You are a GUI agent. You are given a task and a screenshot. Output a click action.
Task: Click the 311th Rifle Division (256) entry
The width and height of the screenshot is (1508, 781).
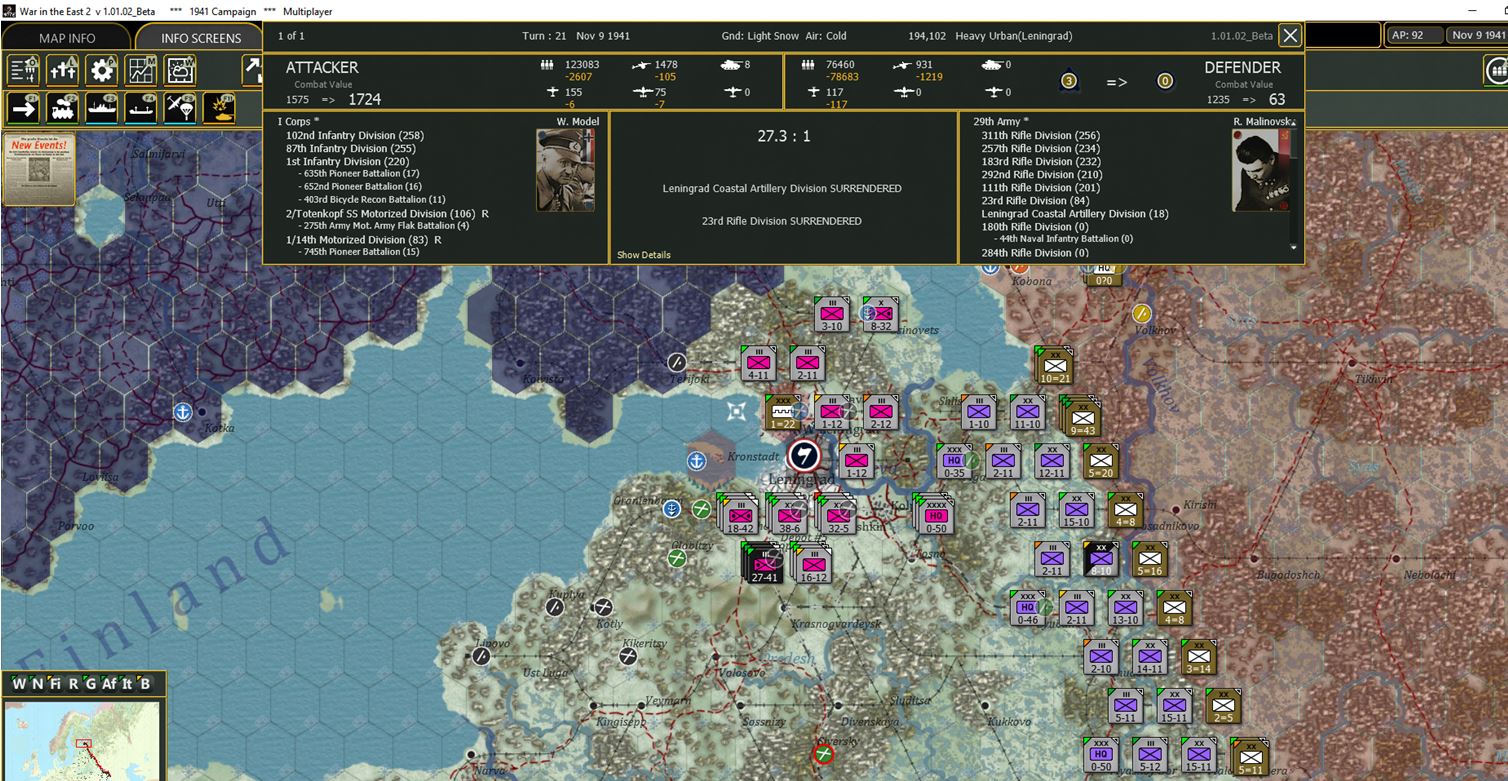(1040, 135)
